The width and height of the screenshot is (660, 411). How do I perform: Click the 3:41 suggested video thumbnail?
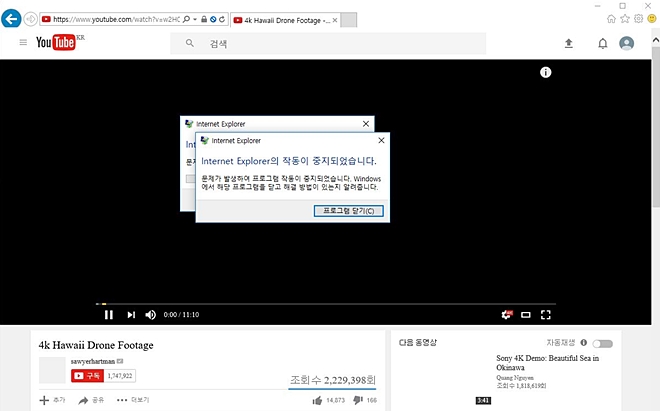coord(444,379)
